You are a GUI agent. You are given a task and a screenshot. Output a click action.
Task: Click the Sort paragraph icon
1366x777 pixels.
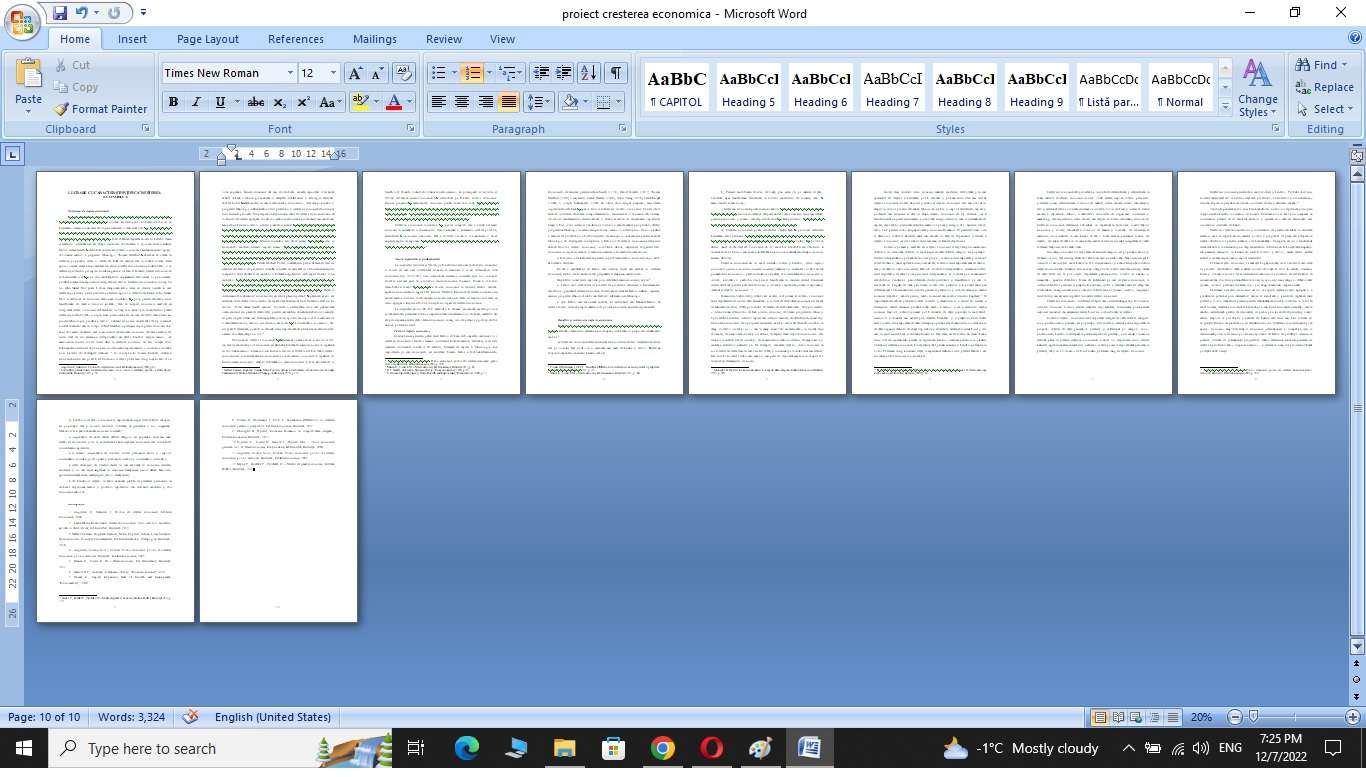[588, 73]
